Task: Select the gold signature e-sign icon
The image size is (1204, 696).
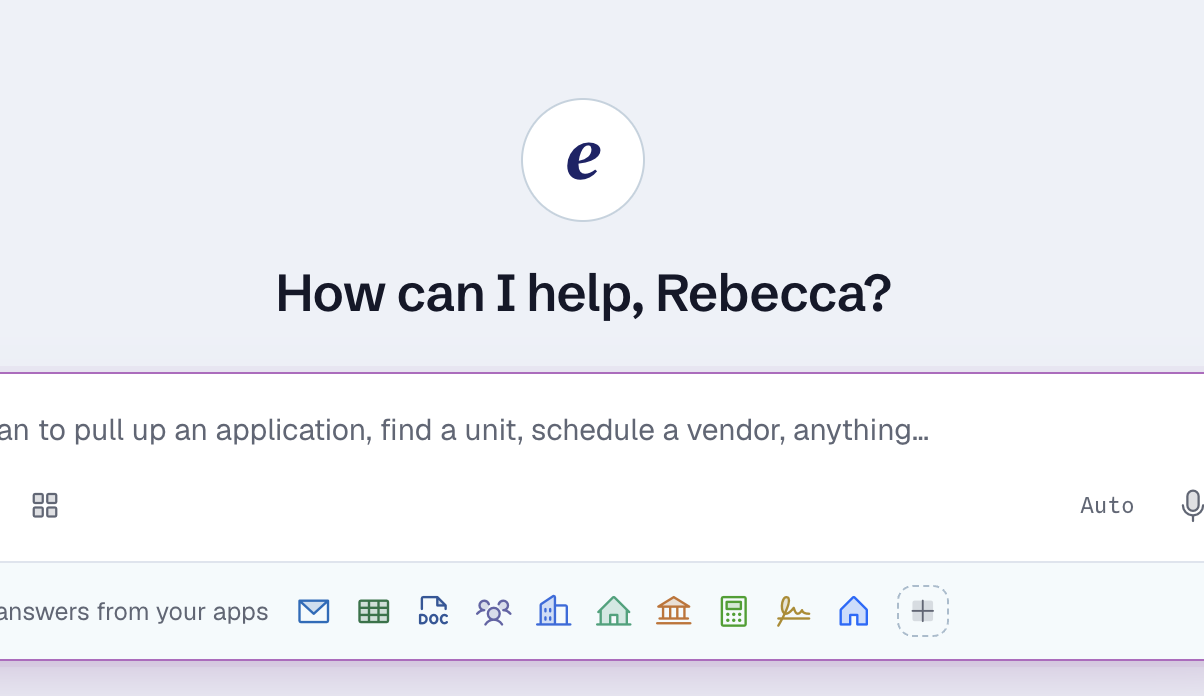Action: tap(793, 611)
